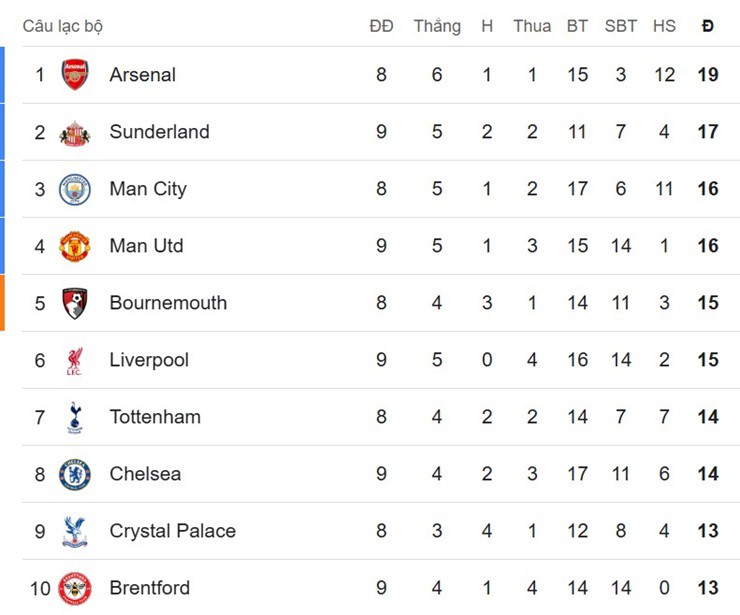Click the Bournemouth club crest icon
The height and width of the screenshot is (615, 740).
pyautogui.click(x=75, y=303)
